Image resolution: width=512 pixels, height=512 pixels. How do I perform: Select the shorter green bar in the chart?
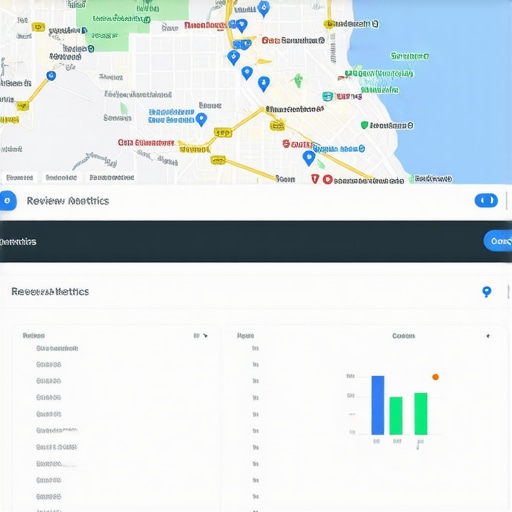pos(396,416)
